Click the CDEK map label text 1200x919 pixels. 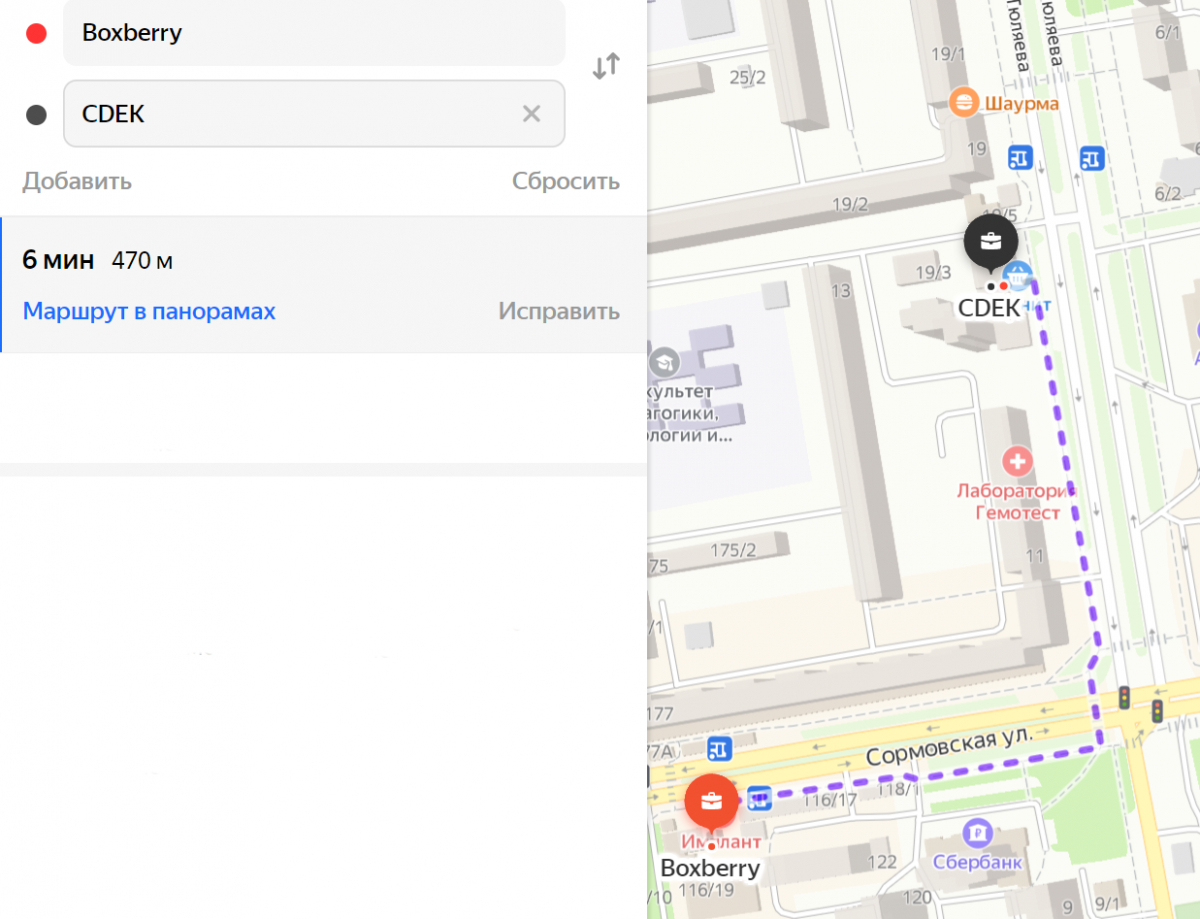(989, 308)
